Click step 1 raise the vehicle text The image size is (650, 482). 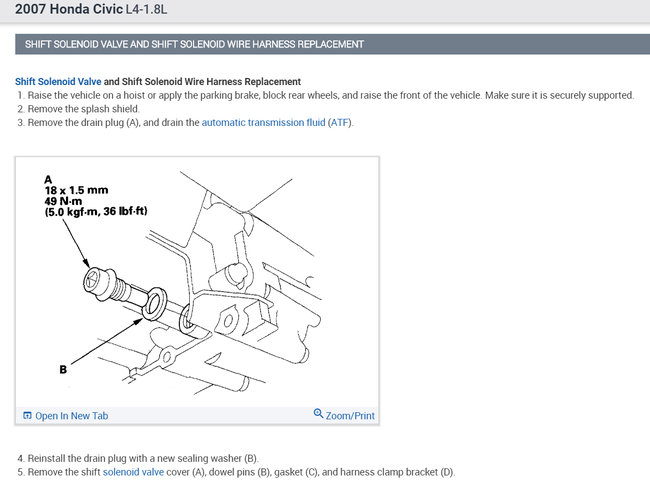click(326, 95)
